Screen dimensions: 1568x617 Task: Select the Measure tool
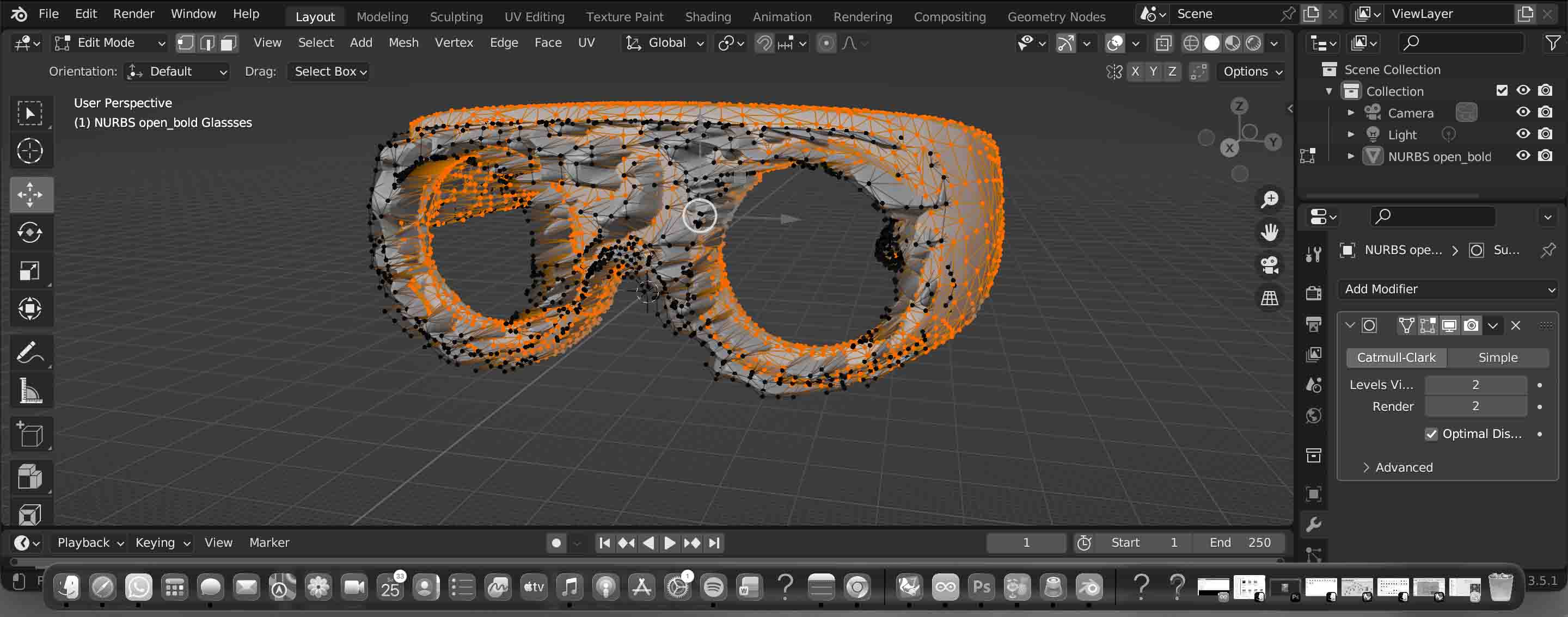[x=30, y=391]
